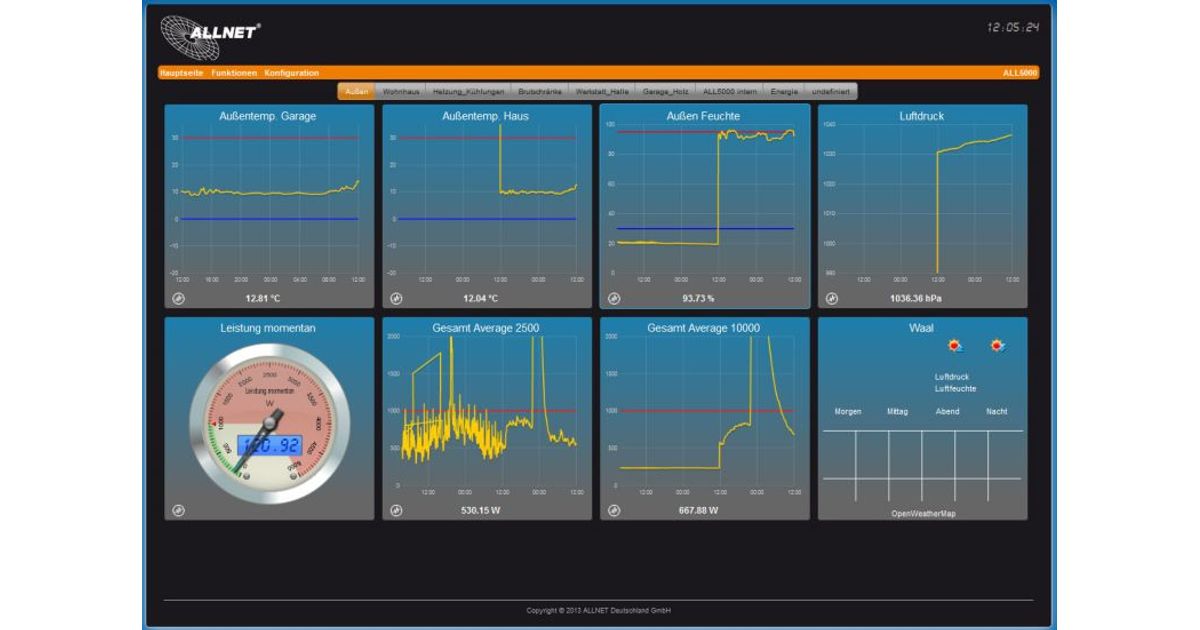Open the Konfiguration menu
Image resolution: width=1200 pixels, height=630 pixels.
pyautogui.click(x=292, y=73)
